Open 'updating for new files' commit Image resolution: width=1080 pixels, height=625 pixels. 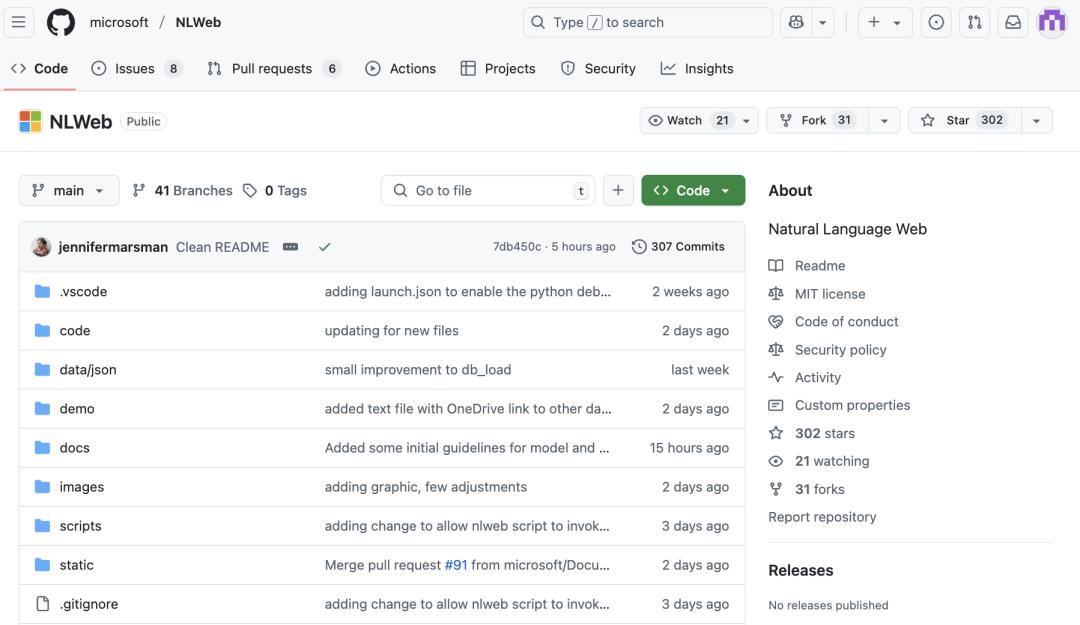coord(391,331)
